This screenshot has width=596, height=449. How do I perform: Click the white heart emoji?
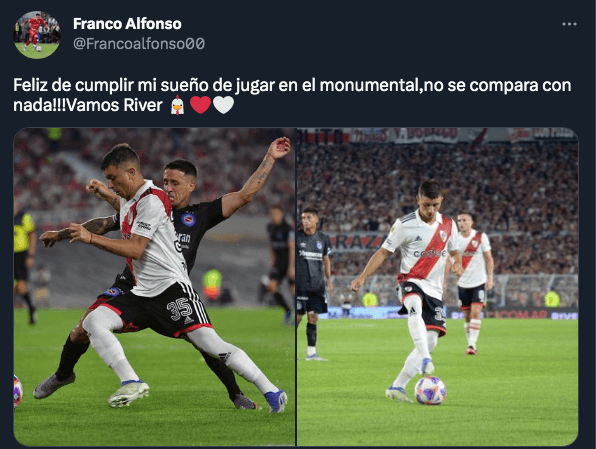coord(223,105)
